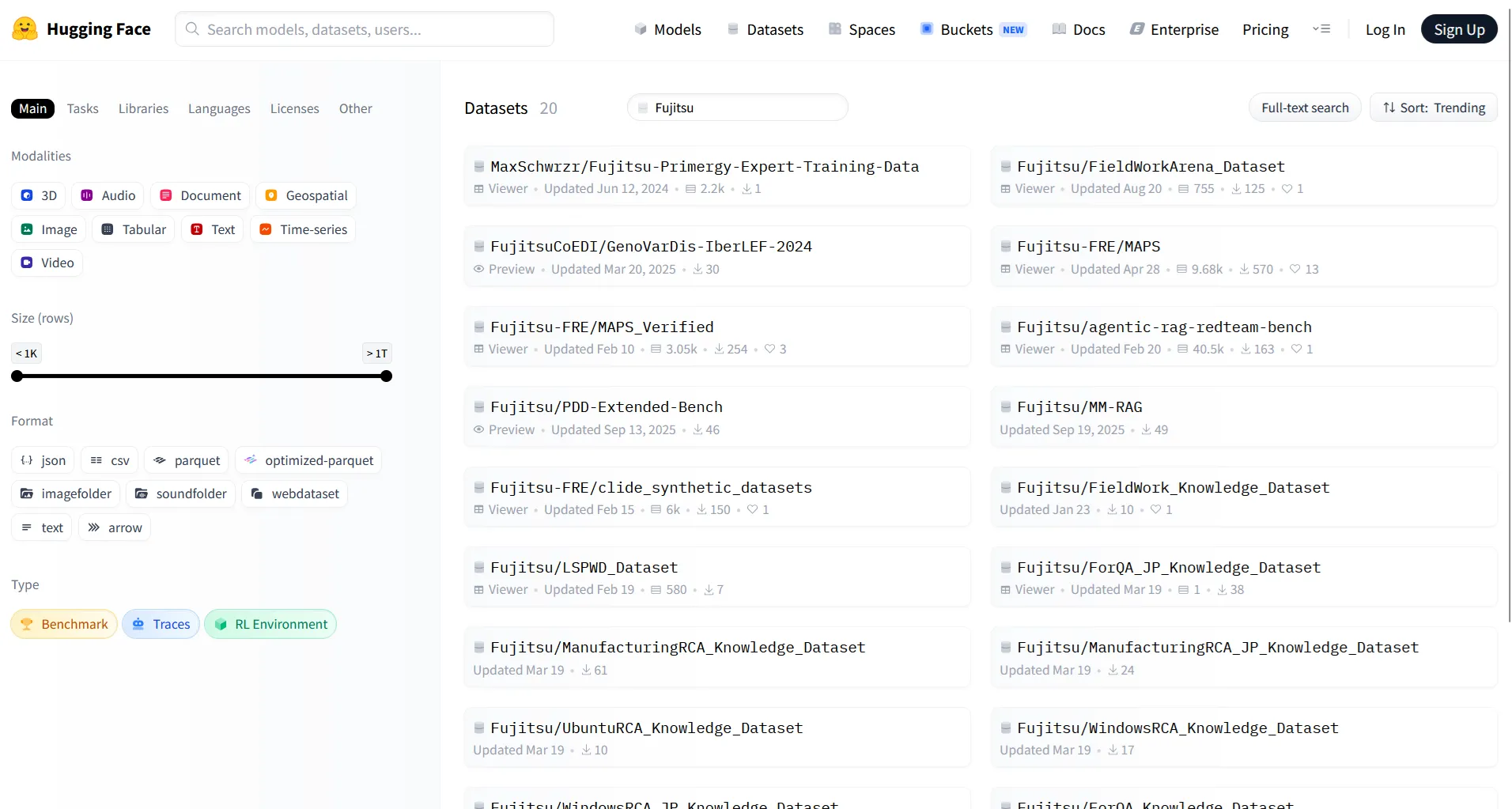Click the Traces robot icon
The image size is (1512, 809).
(x=138, y=624)
